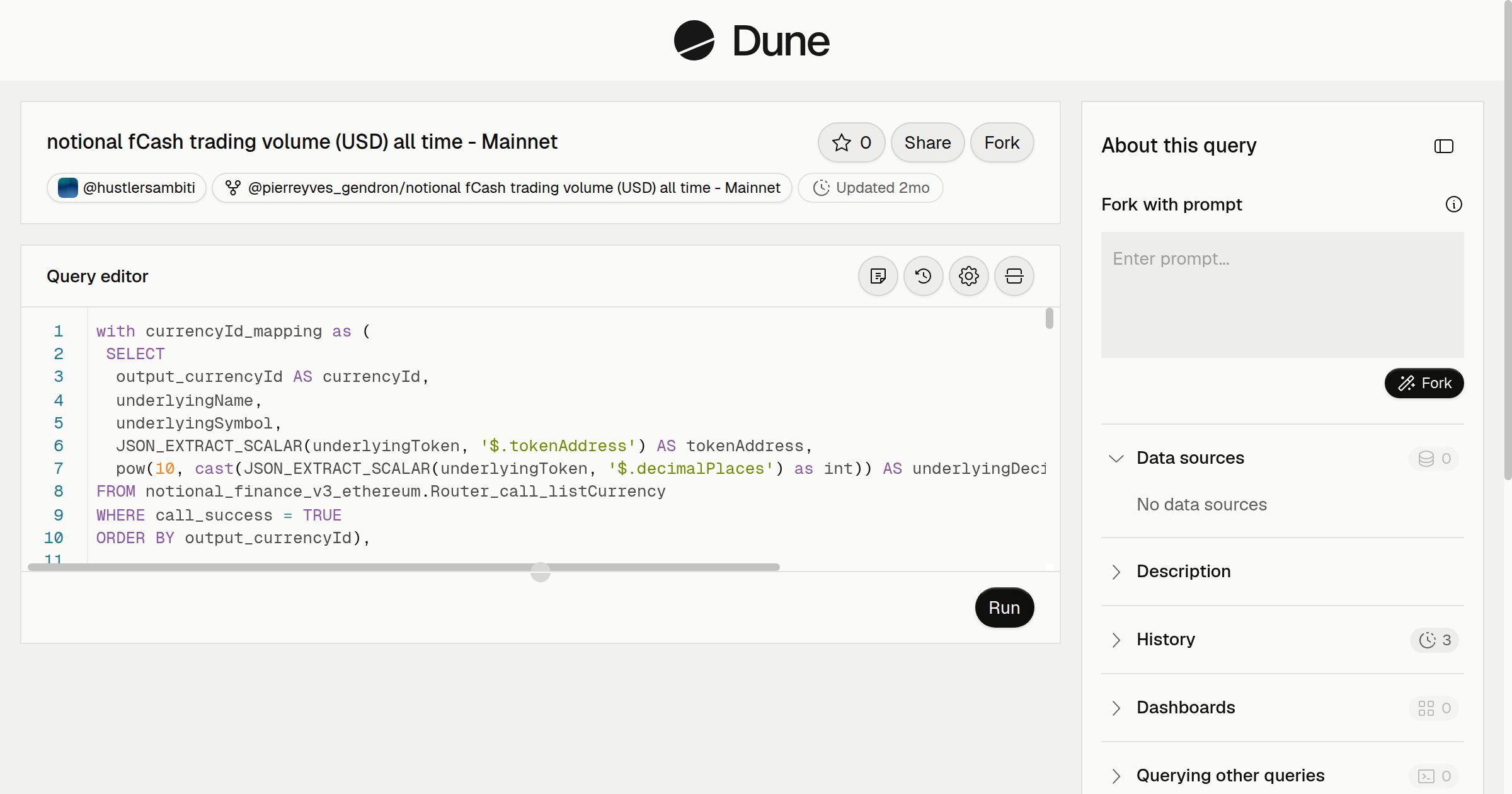Click '$.tokenAddress' string in code
Image resolution: width=1512 pixels, height=794 pixels.
pyautogui.click(x=558, y=446)
